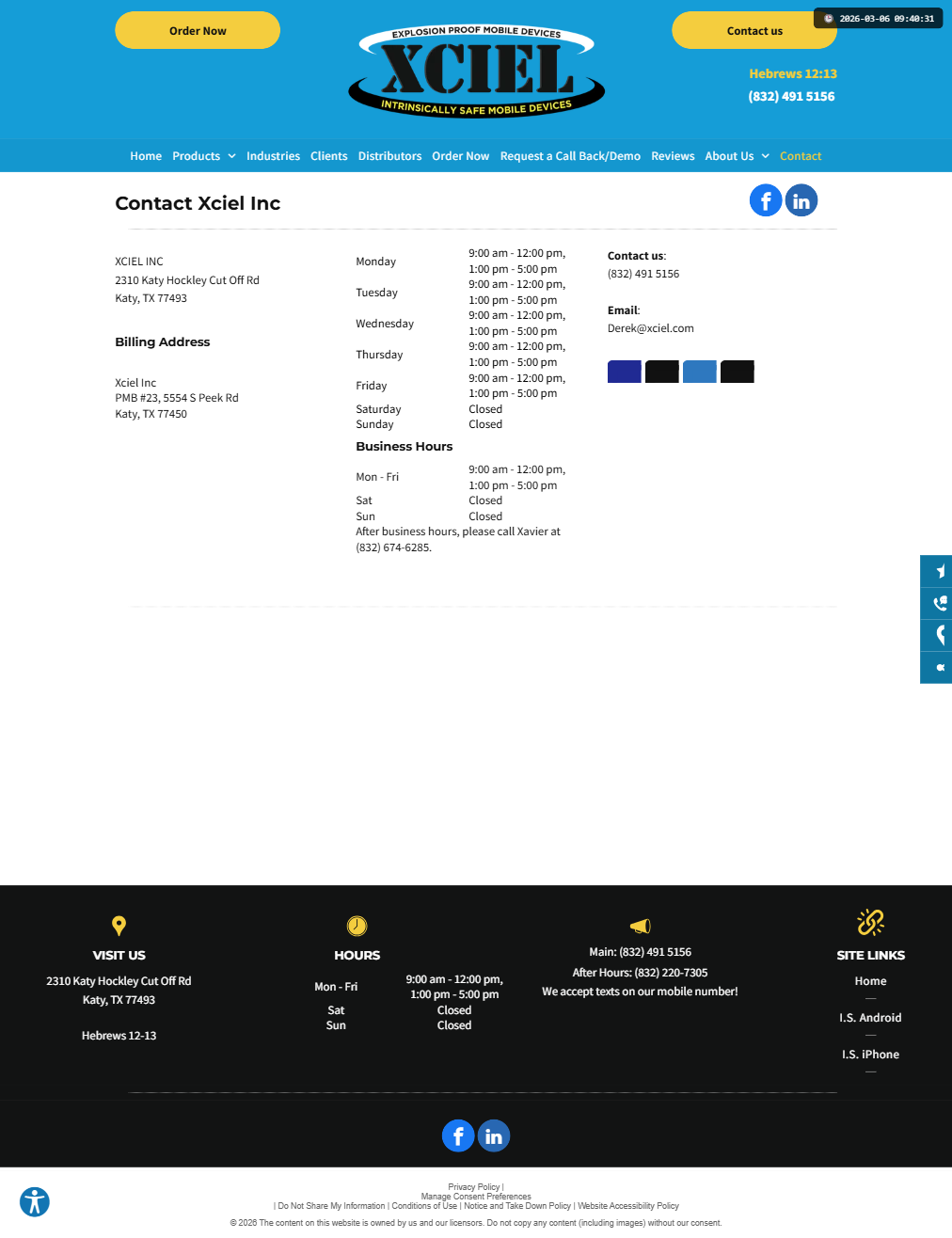Viewport: 952px width, 1238px height.
Task: Open the Privacy Policy link
Action: pyautogui.click(x=474, y=1187)
